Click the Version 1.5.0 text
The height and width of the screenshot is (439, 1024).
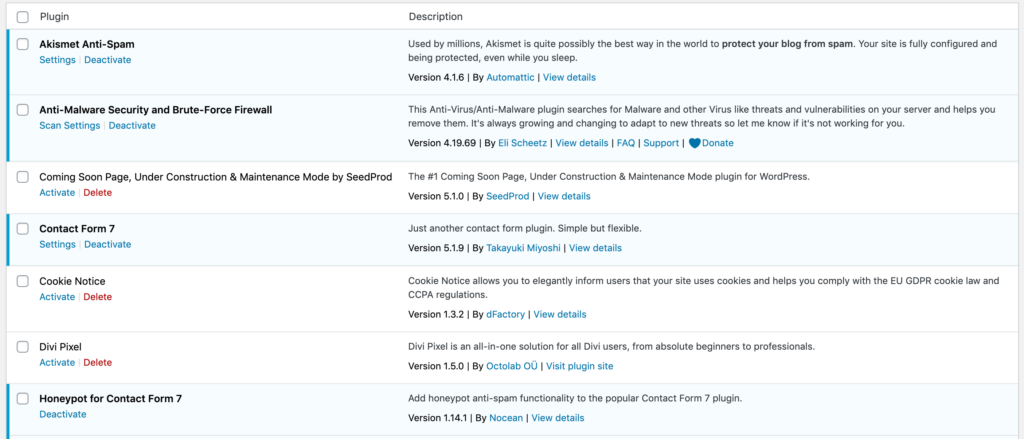436,366
